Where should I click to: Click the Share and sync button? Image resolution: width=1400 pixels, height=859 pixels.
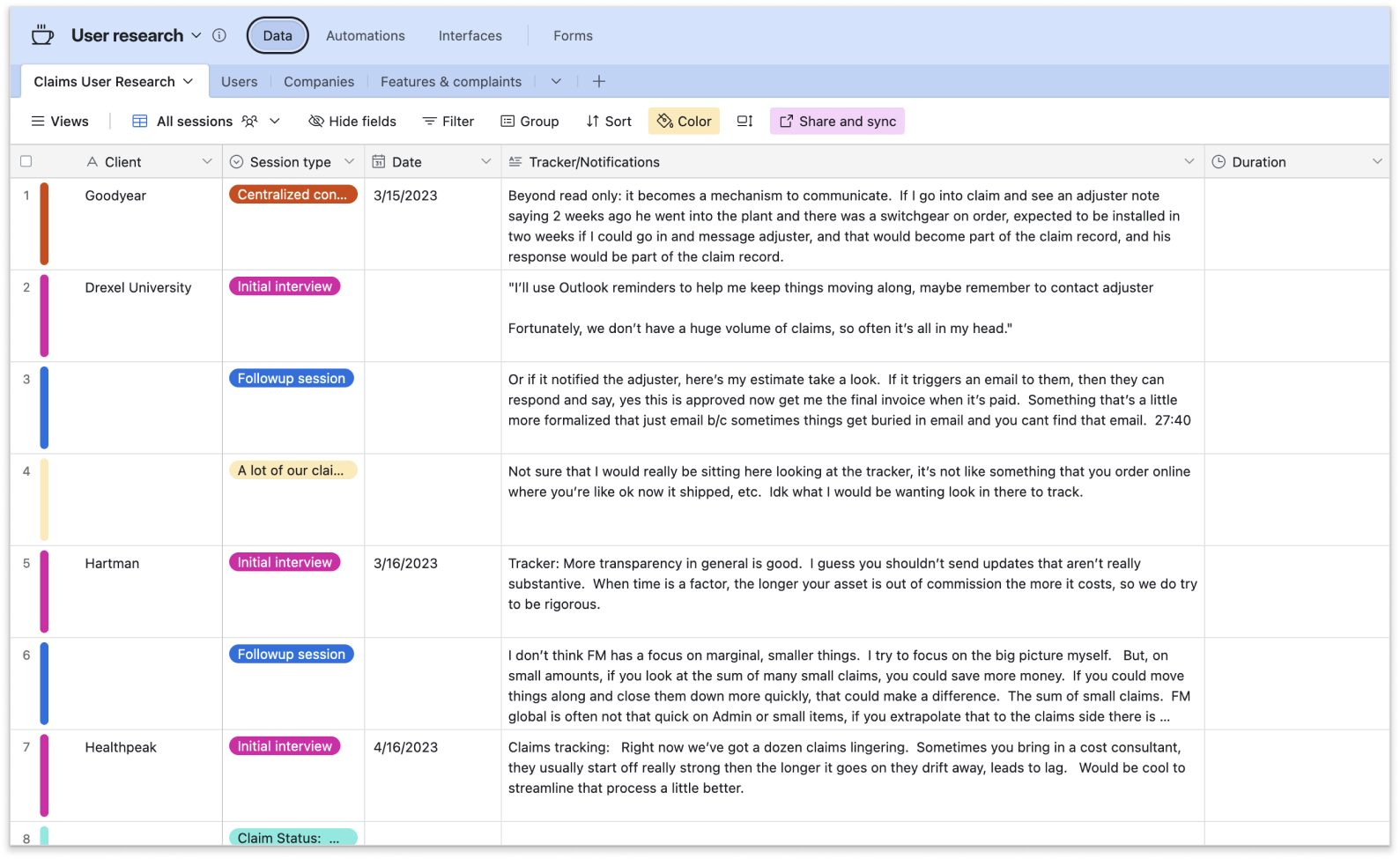pos(837,121)
